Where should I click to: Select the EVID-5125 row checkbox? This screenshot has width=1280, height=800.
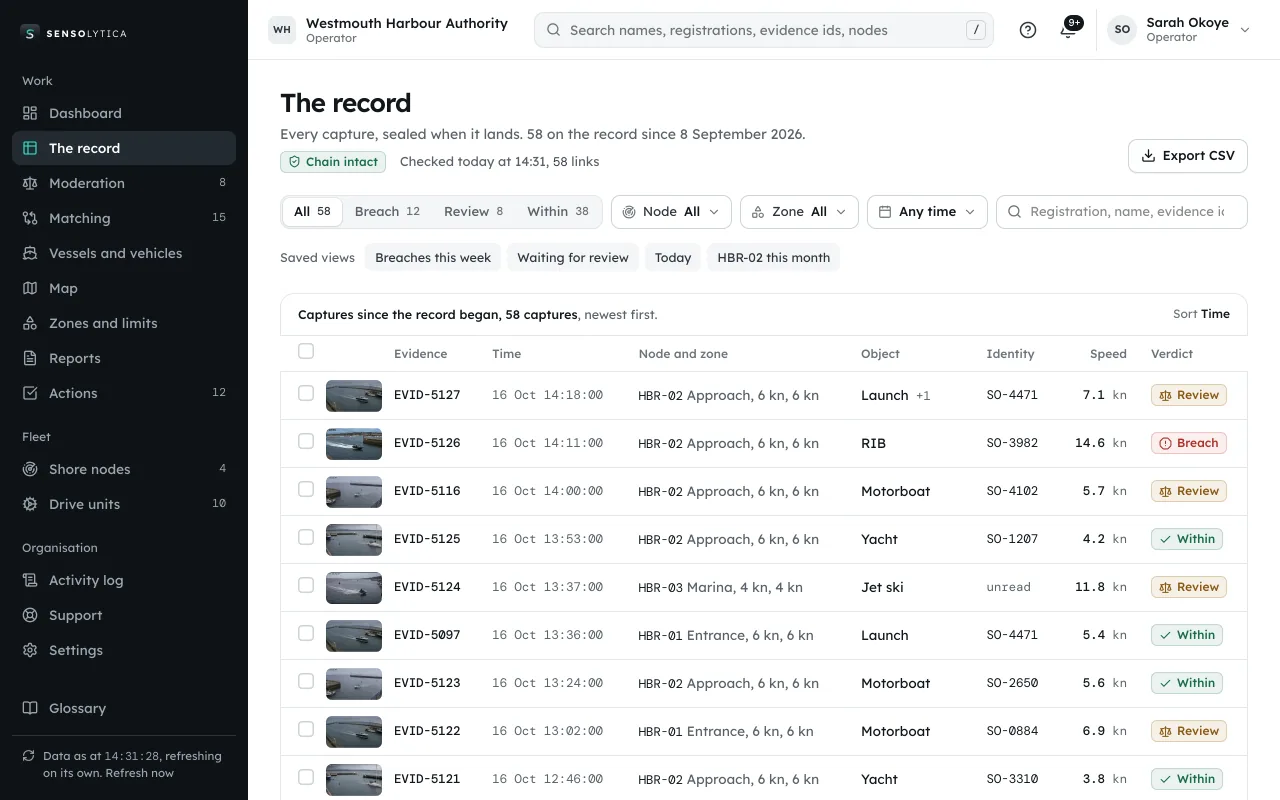[x=306, y=537]
